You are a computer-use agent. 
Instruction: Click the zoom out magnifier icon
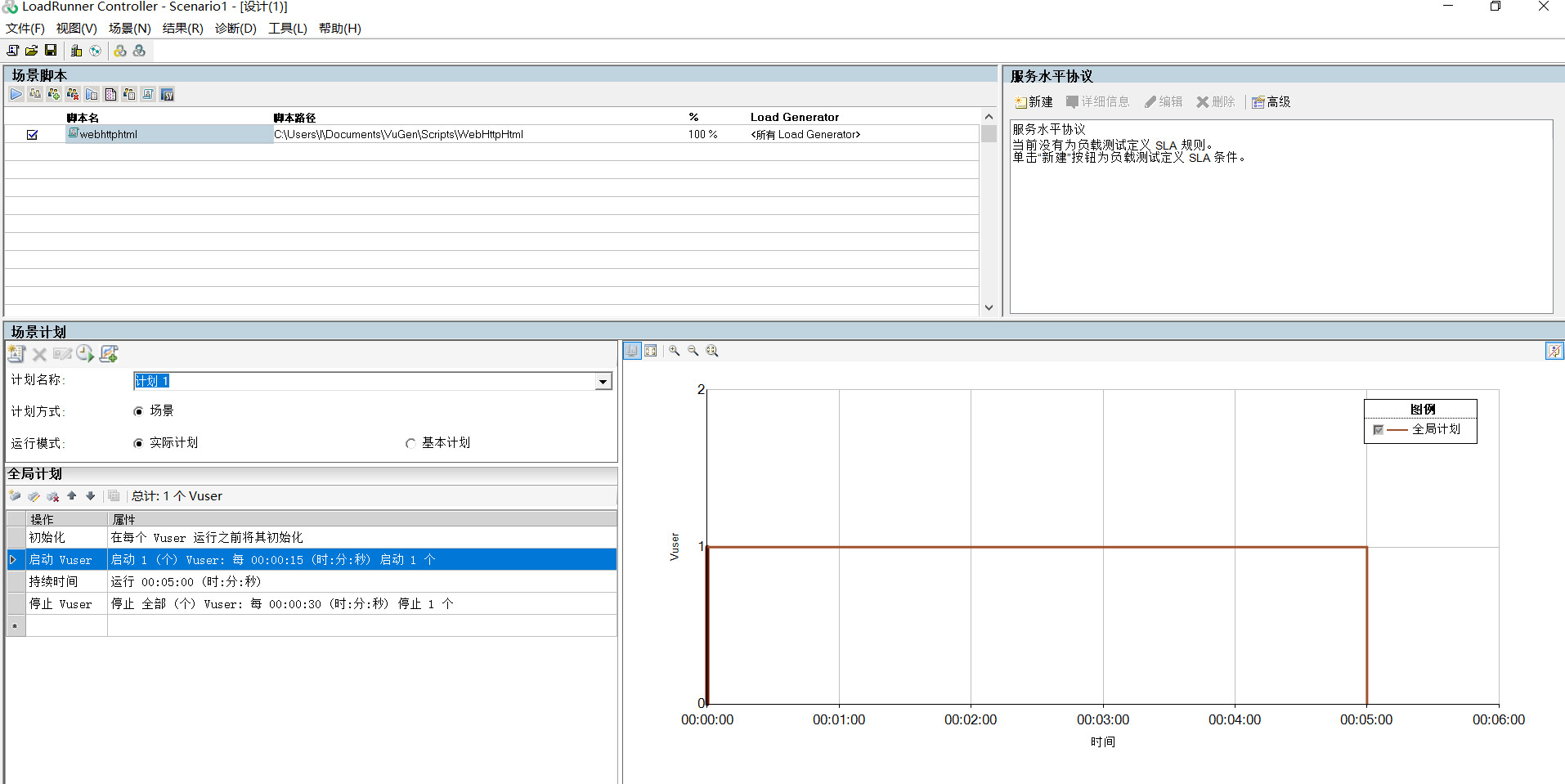pyautogui.click(x=693, y=350)
